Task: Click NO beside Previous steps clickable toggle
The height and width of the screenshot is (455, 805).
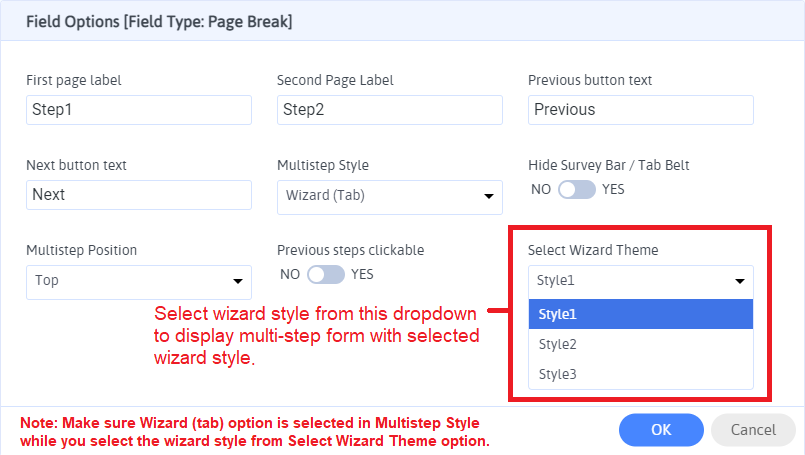Action: coord(289,274)
